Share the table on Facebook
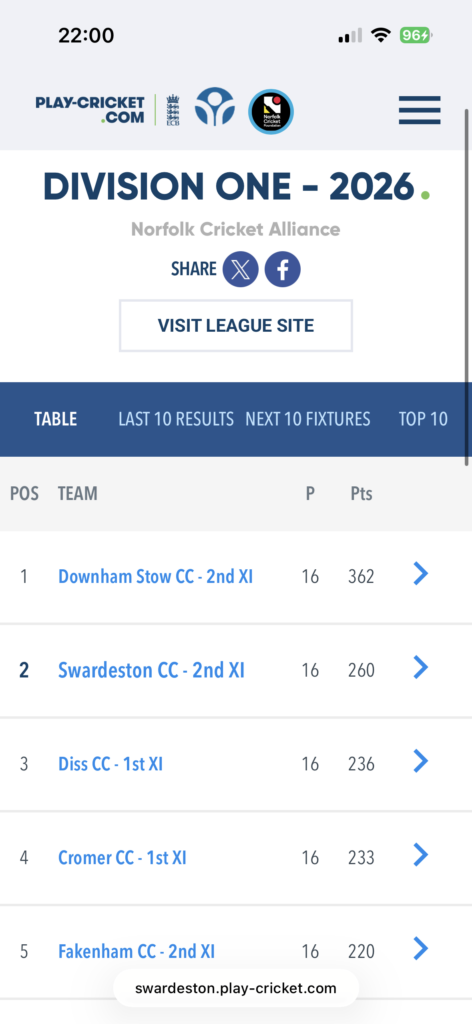Screen dimensions: 472x1024 [282, 269]
